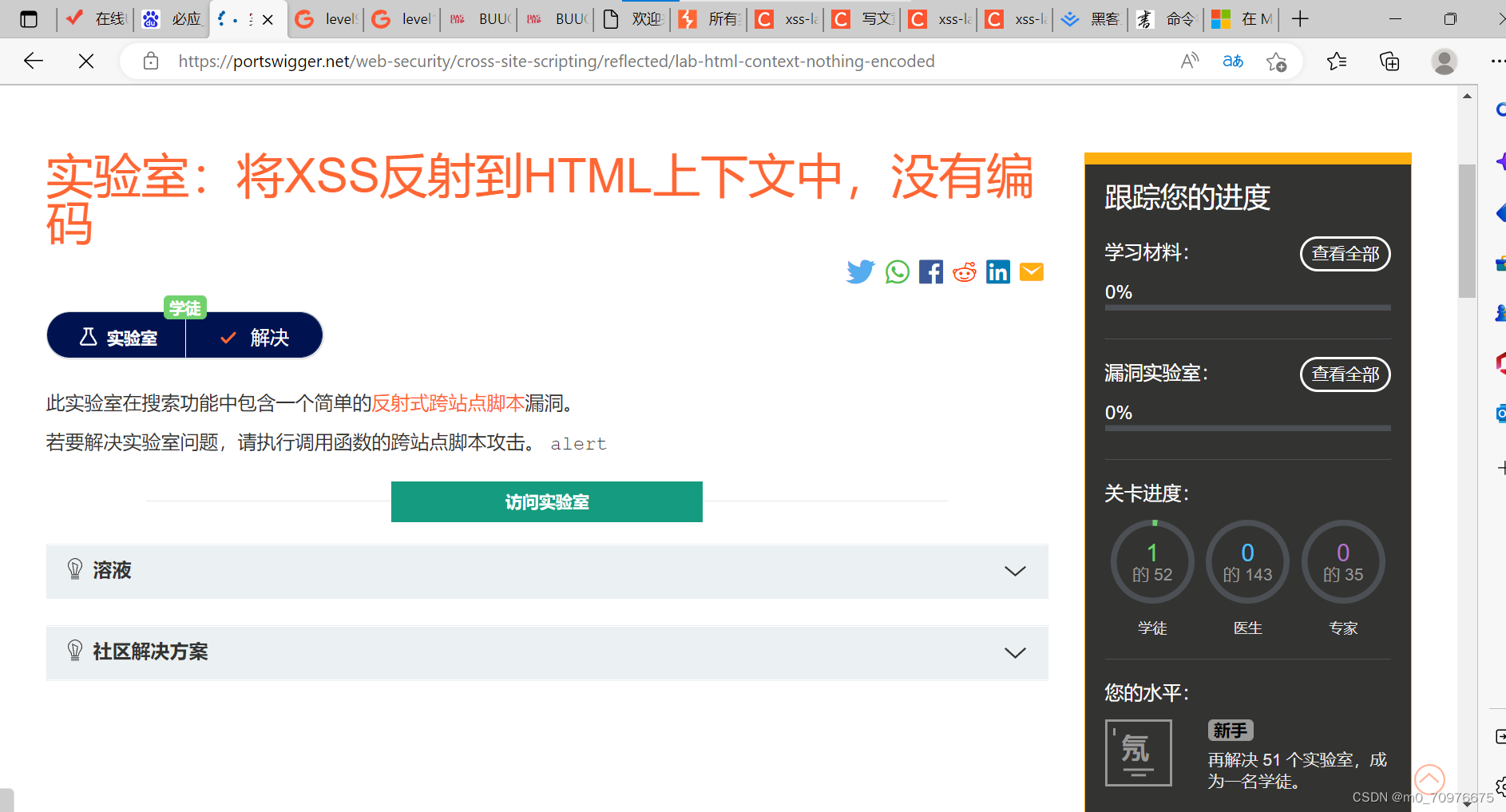Click the 学徒 progress circle showing 1 of 52
1506x812 pixels.
point(1152,561)
